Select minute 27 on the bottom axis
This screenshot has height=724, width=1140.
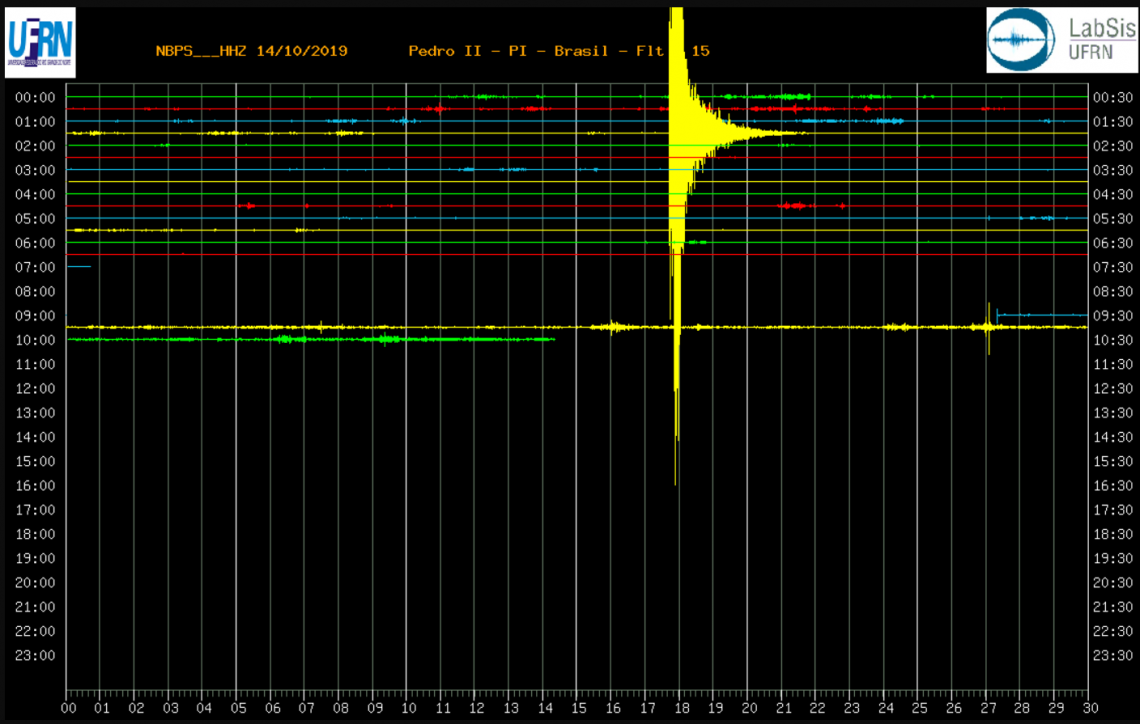click(x=985, y=708)
